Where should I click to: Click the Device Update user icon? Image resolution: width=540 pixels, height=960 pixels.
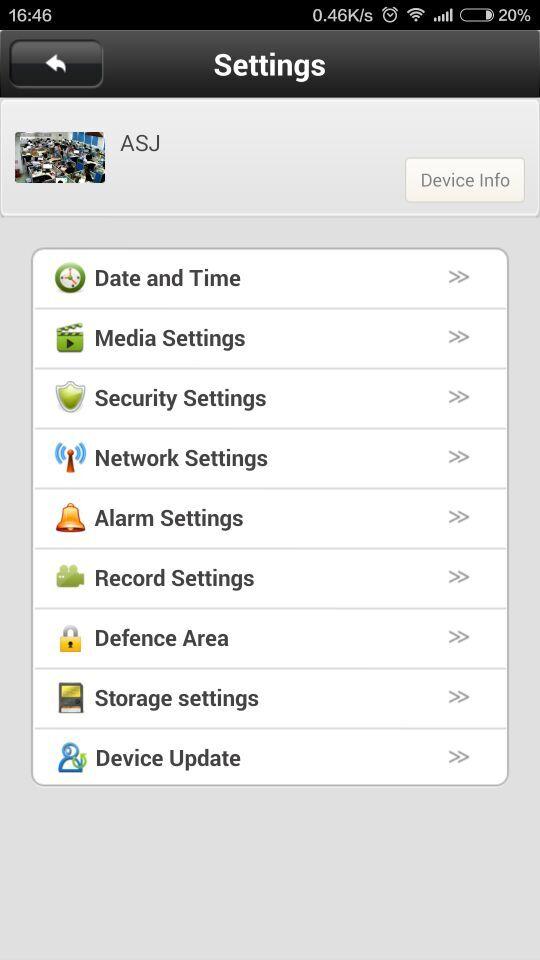click(x=72, y=757)
